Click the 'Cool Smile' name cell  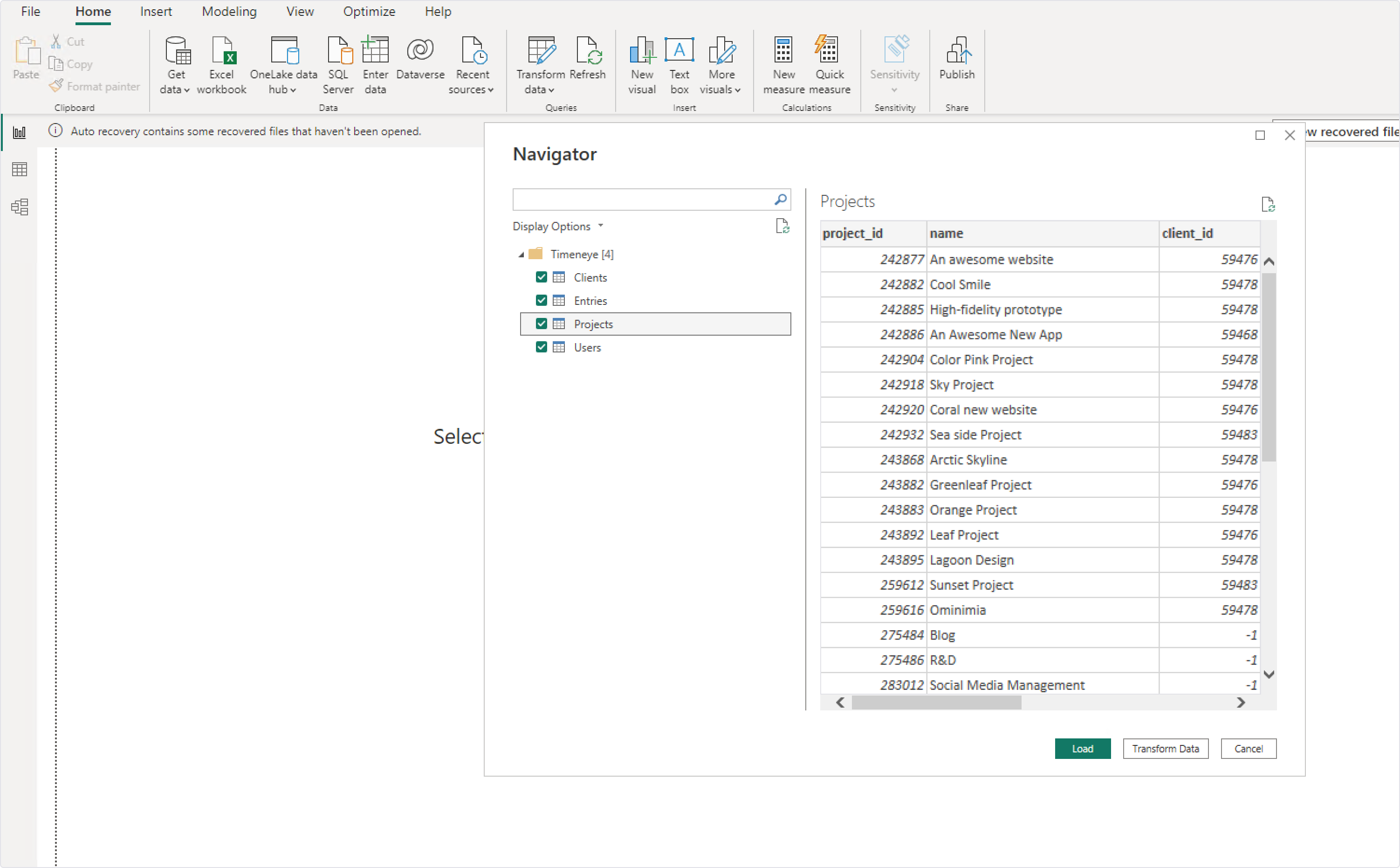1042,284
